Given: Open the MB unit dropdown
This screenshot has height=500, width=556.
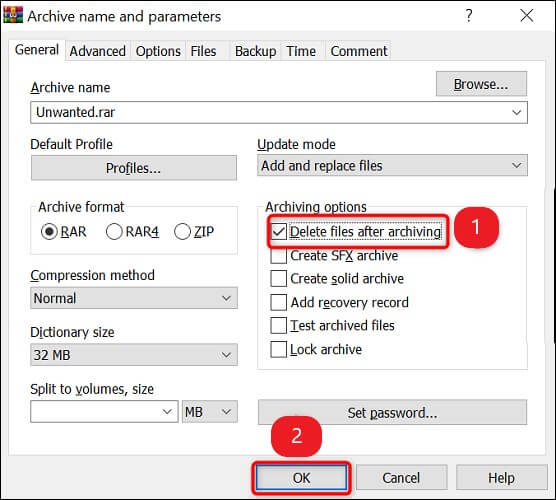Looking at the screenshot, I should (210, 412).
